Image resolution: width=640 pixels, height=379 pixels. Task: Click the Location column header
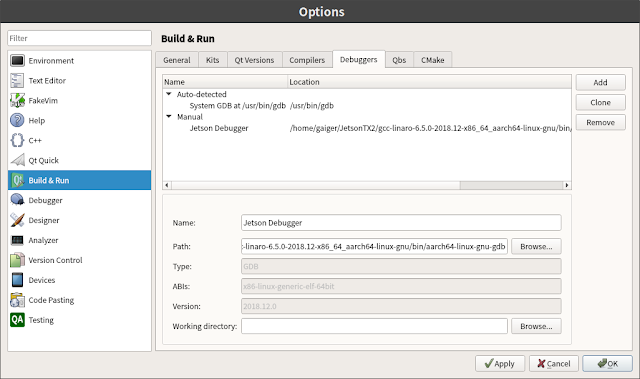pos(429,82)
